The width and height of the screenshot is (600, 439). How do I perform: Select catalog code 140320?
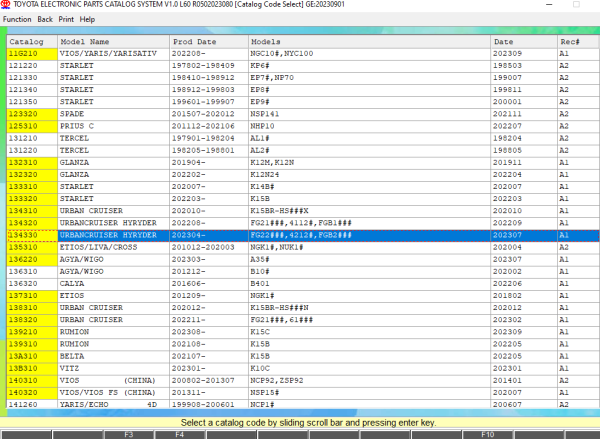pyautogui.click(x=32, y=393)
